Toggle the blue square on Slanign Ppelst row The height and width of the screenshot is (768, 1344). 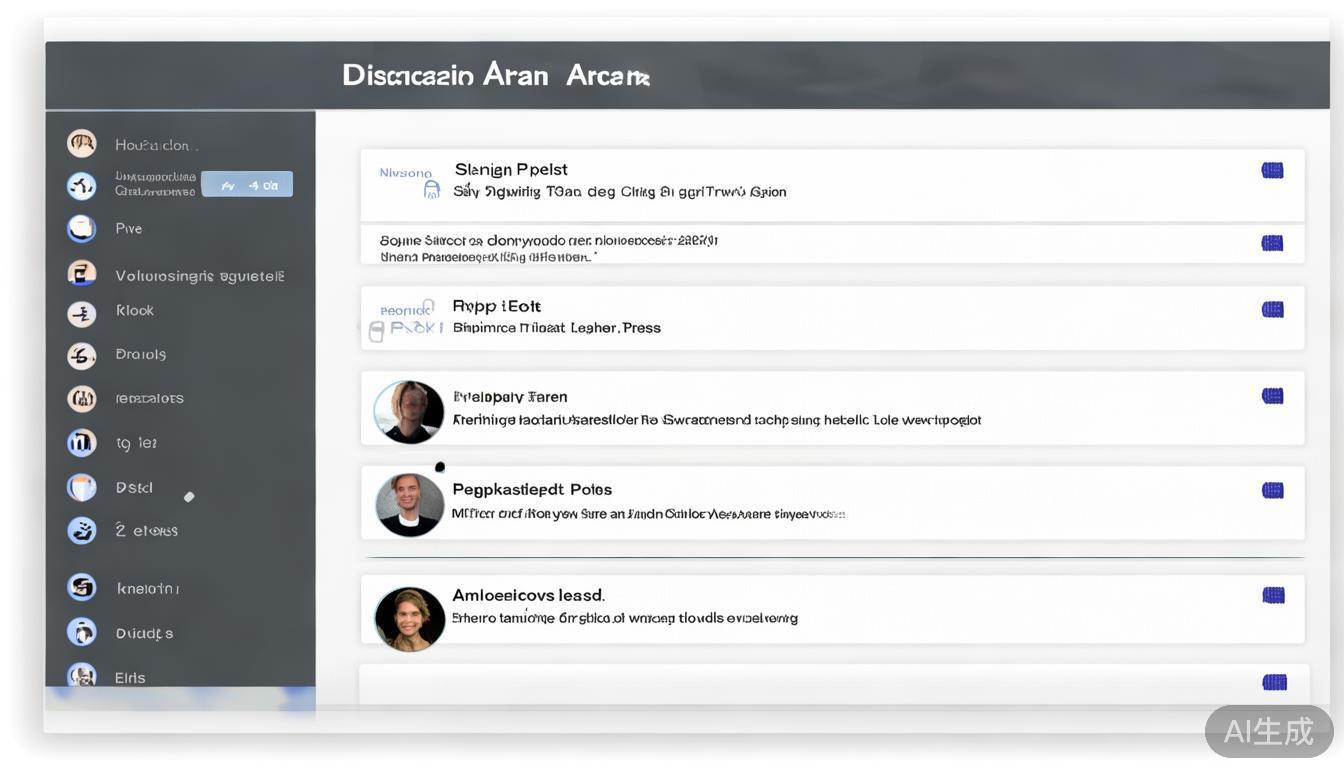coord(1272,170)
